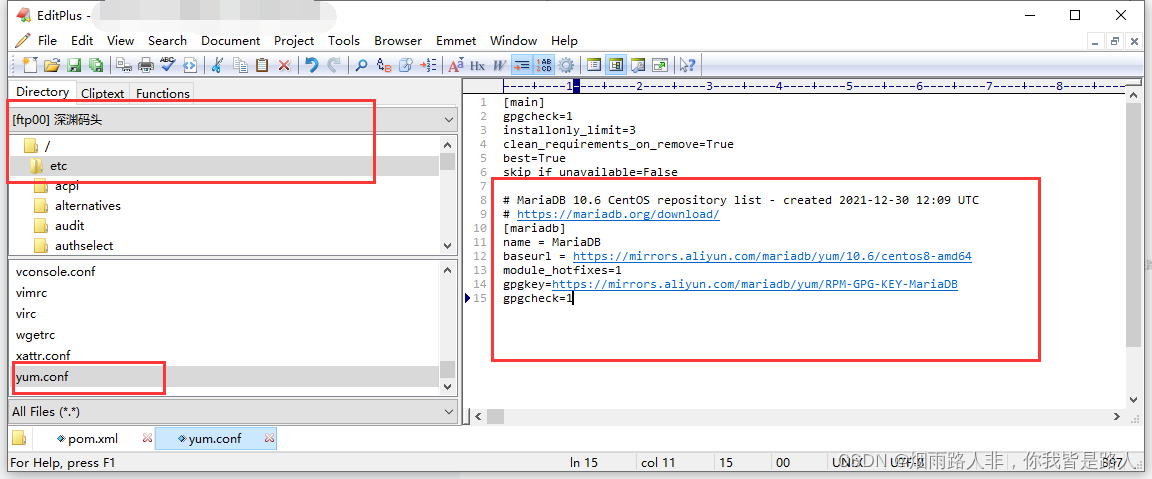Select the authselect folder
Image resolution: width=1152 pixels, height=479 pixels.
(x=84, y=245)
